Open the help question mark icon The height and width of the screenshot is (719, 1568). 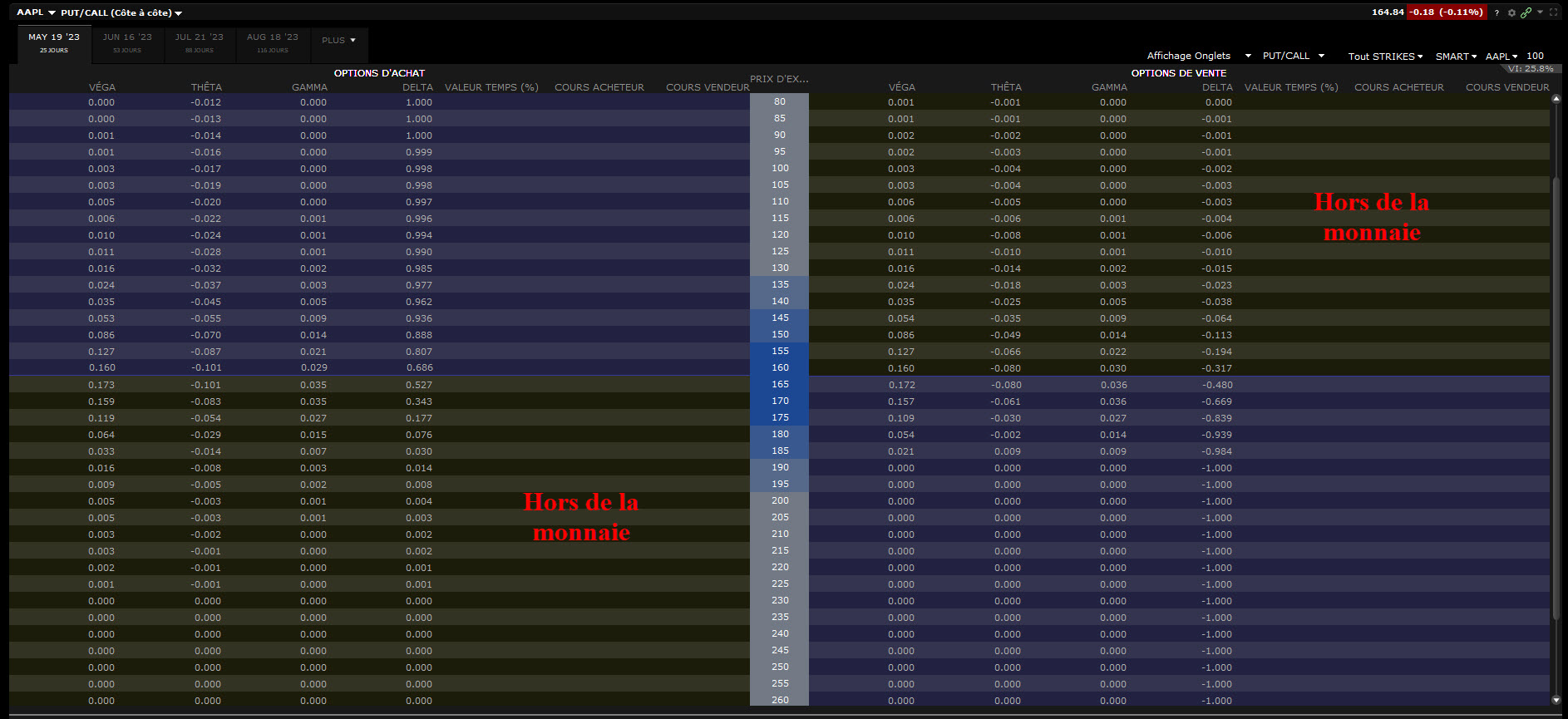point(1497,12)
